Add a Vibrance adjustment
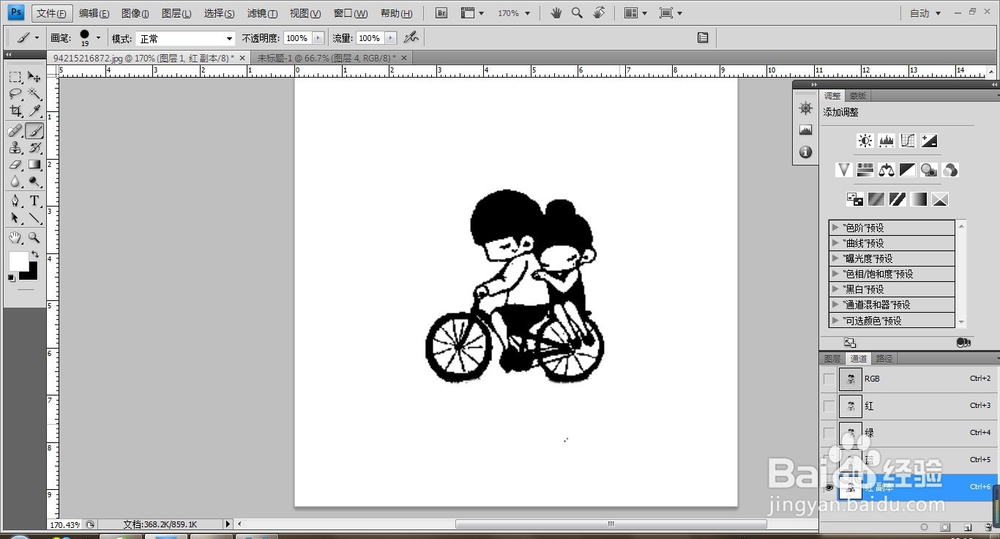The image size is (1000, 539). pyautogui.click(x=844, y=170)
